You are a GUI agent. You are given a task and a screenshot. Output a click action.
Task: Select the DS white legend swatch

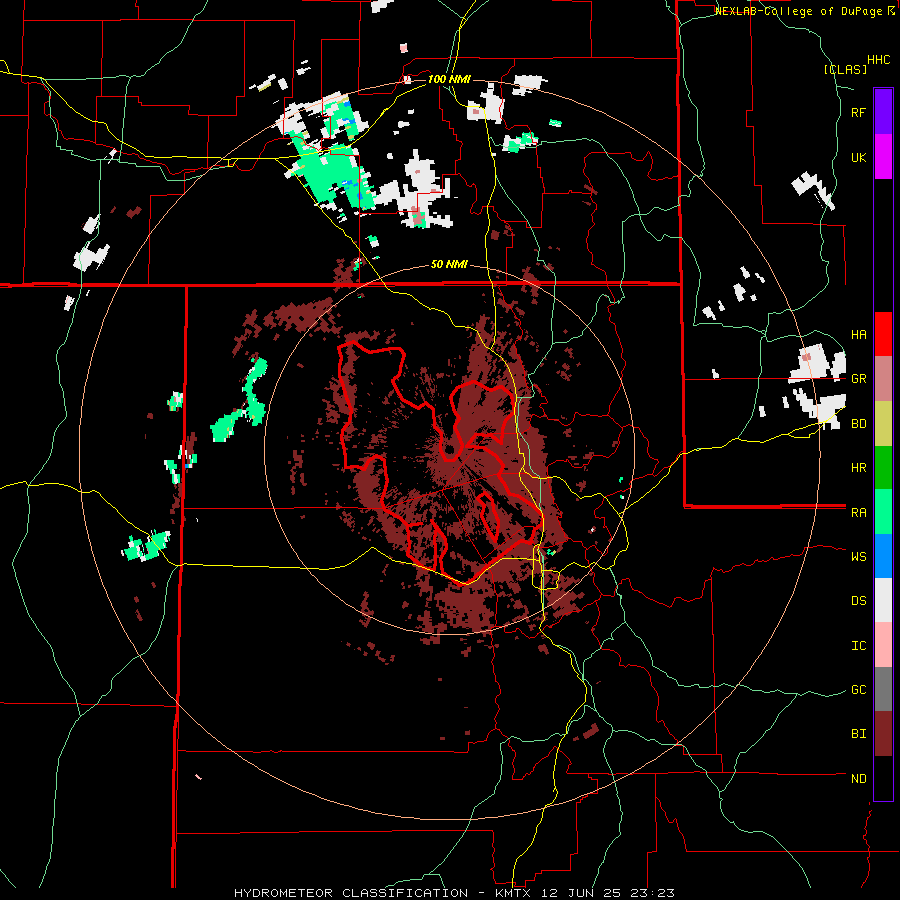pyautogui.click(x=883, y=600)
